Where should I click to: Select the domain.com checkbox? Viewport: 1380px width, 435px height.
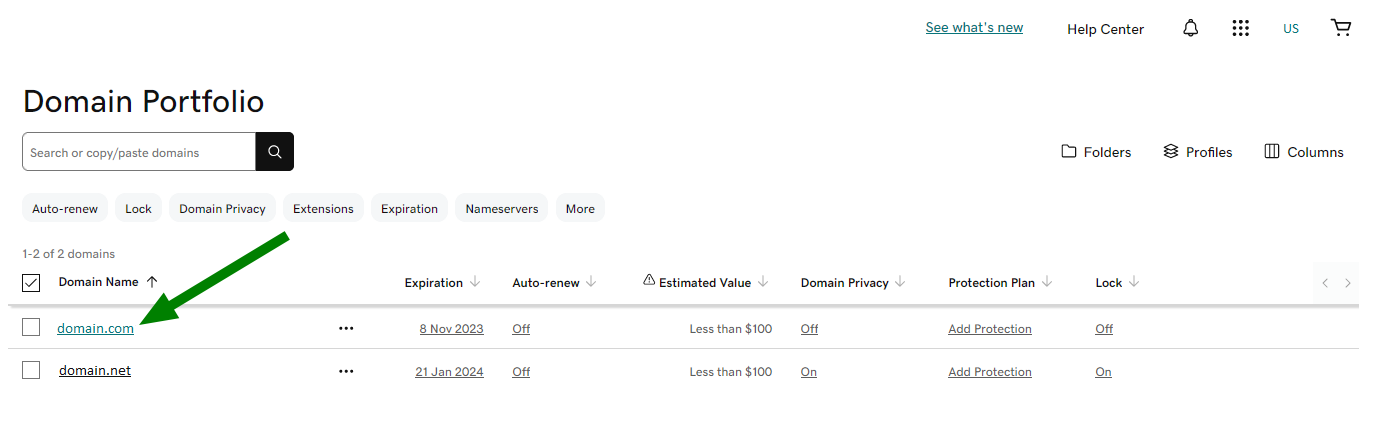31,327
